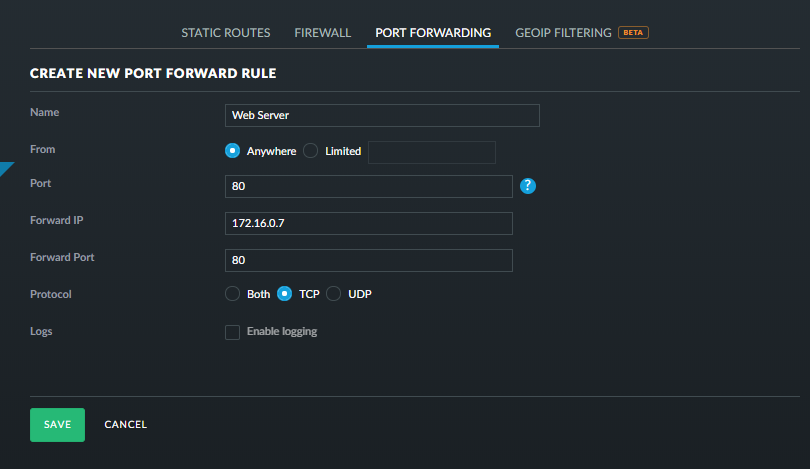This screenshot has height=469, width=810.
Task: Select the Port Forwarding tab
Action: tap(433, 33)
